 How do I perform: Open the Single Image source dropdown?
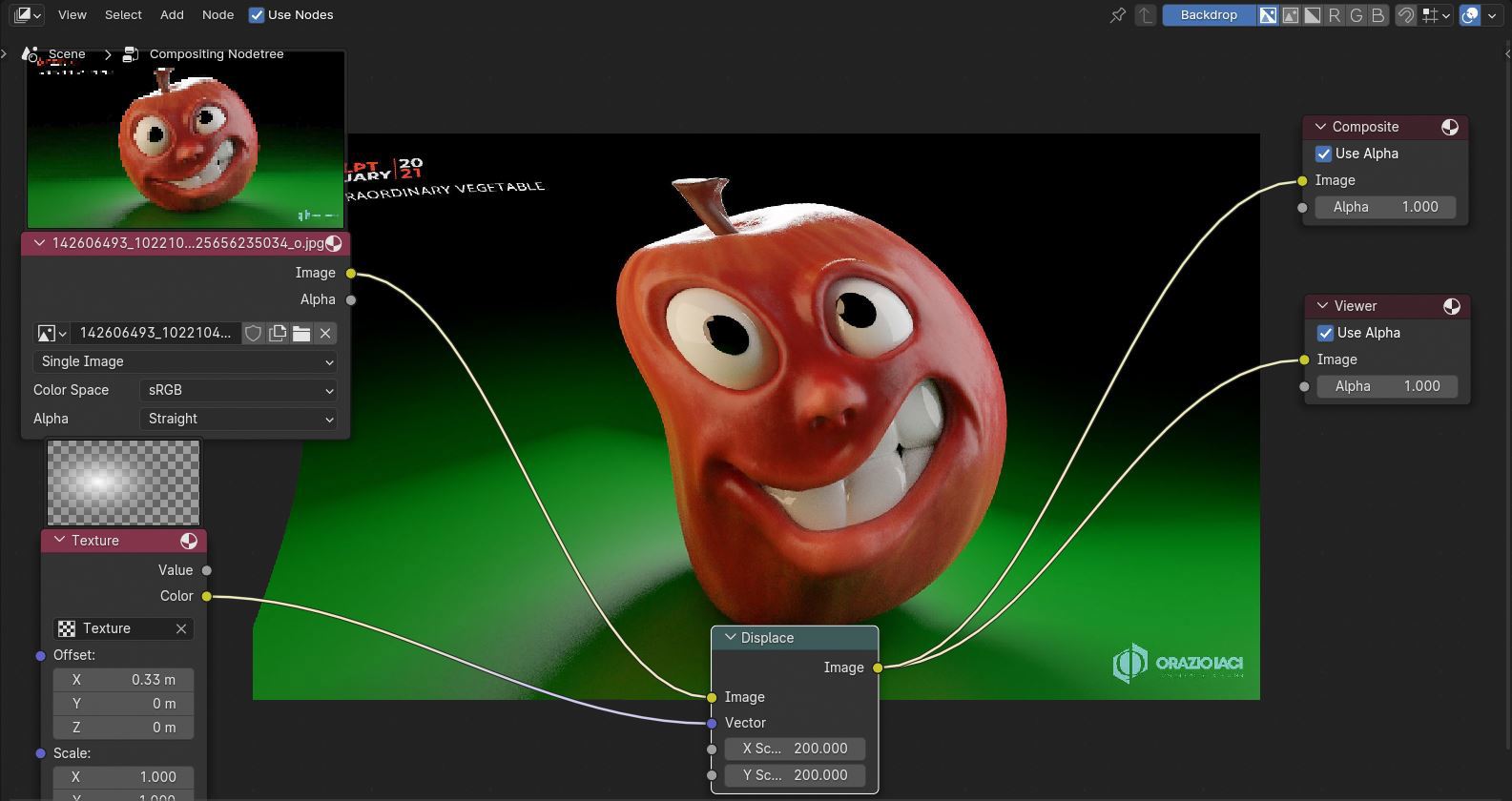[x=185, y=361]
